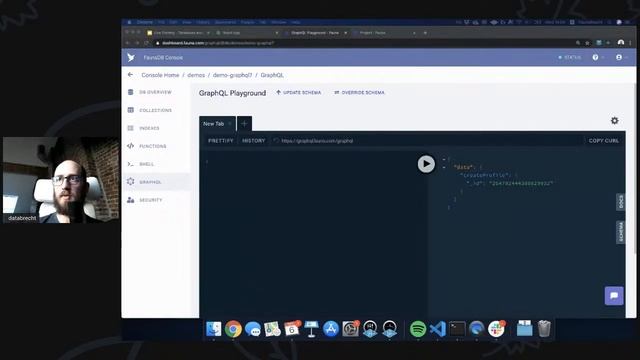
Task: Click Override Schema button
Action: click(x=359, y=93)
